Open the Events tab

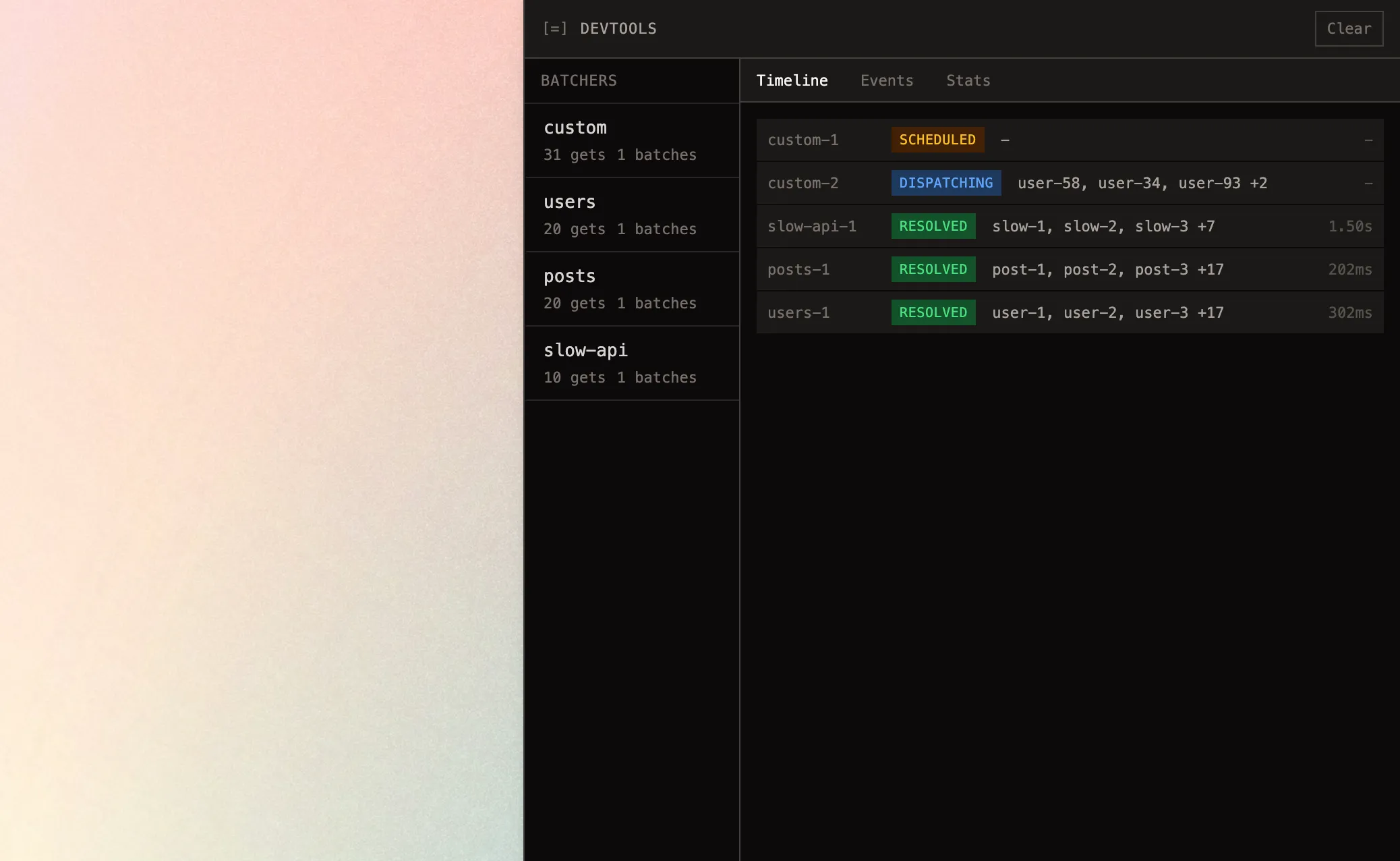(x=887, y=80)
